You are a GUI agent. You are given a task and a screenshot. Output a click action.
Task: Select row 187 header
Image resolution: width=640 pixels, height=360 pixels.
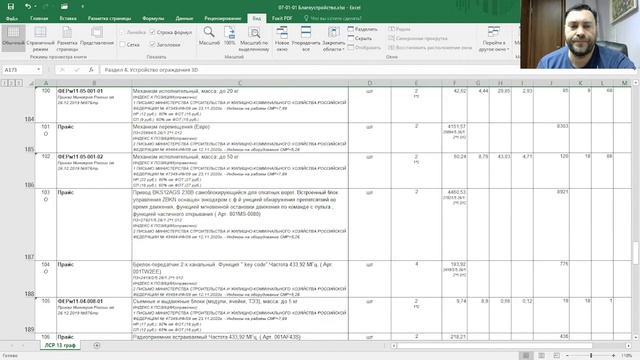tap(29, 223)
